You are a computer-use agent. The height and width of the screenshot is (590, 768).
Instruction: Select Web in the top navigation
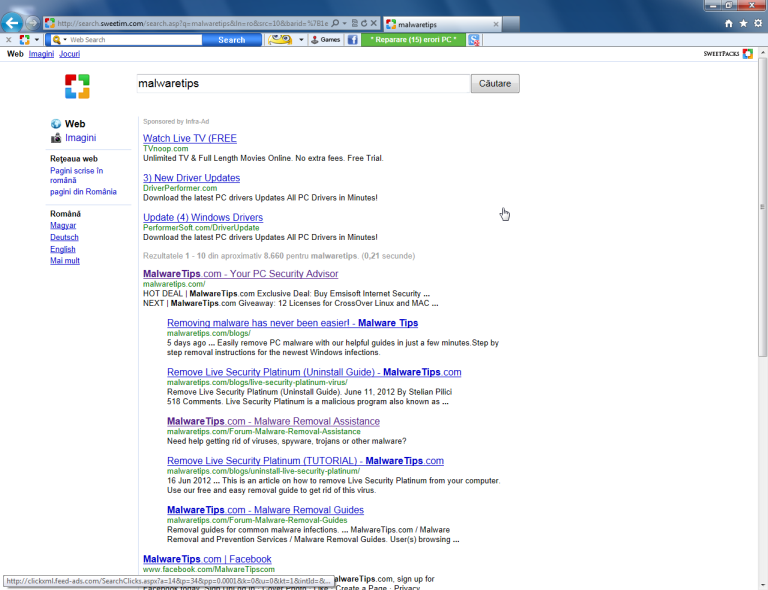(15, 54)
